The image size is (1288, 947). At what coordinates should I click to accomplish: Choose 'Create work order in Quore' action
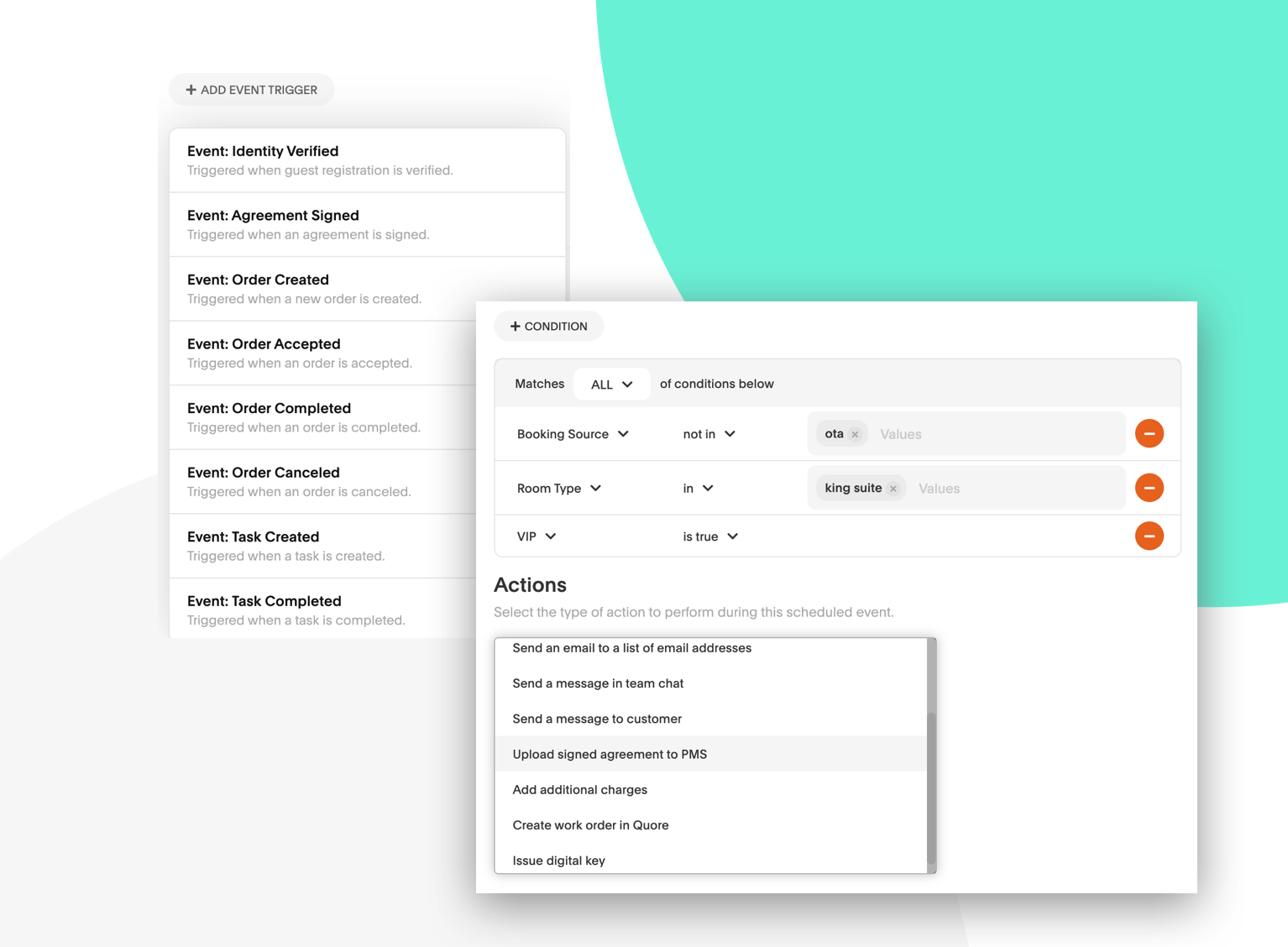[x=710, y=825]
